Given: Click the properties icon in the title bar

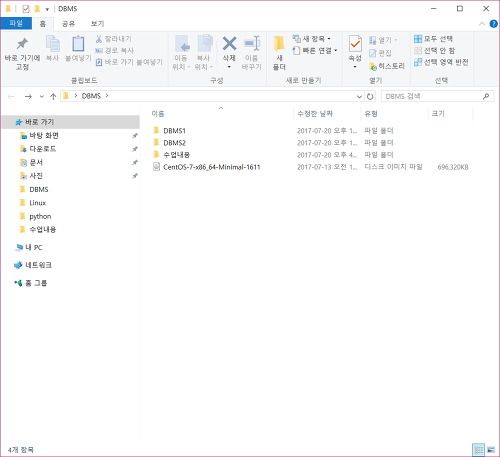Looking at the screenshot, I should point(26,9).
